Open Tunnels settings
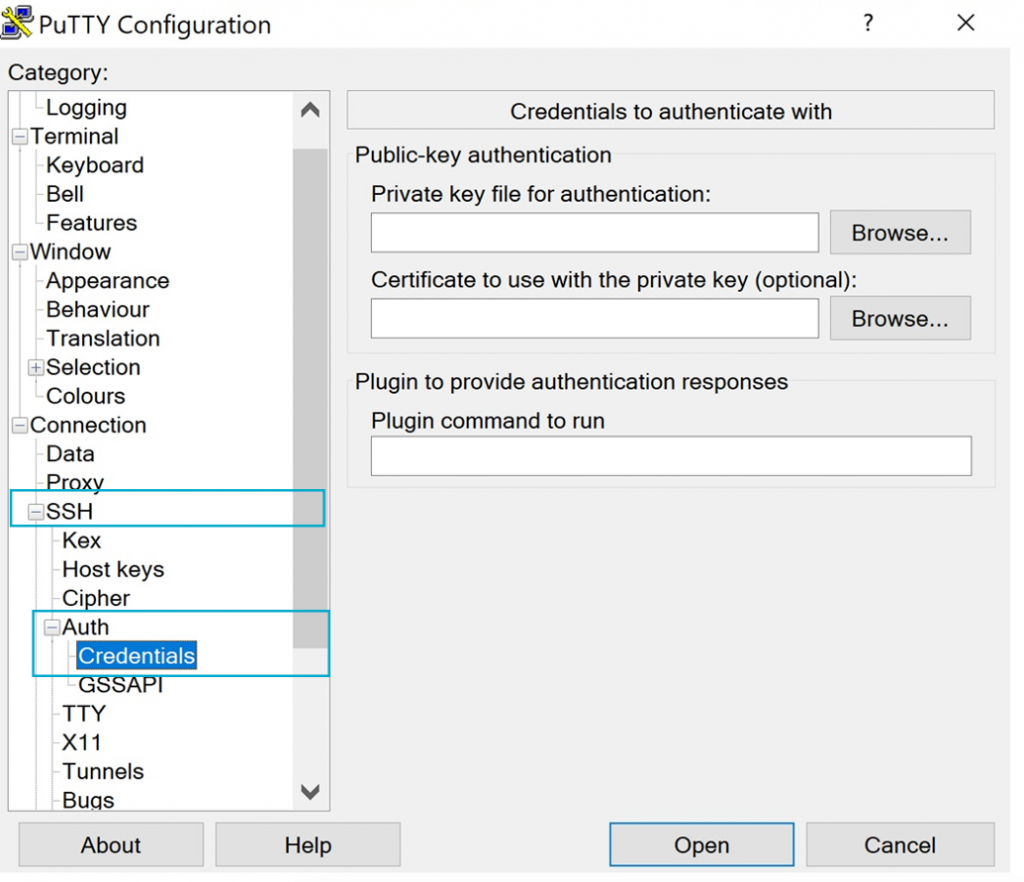 103,772
